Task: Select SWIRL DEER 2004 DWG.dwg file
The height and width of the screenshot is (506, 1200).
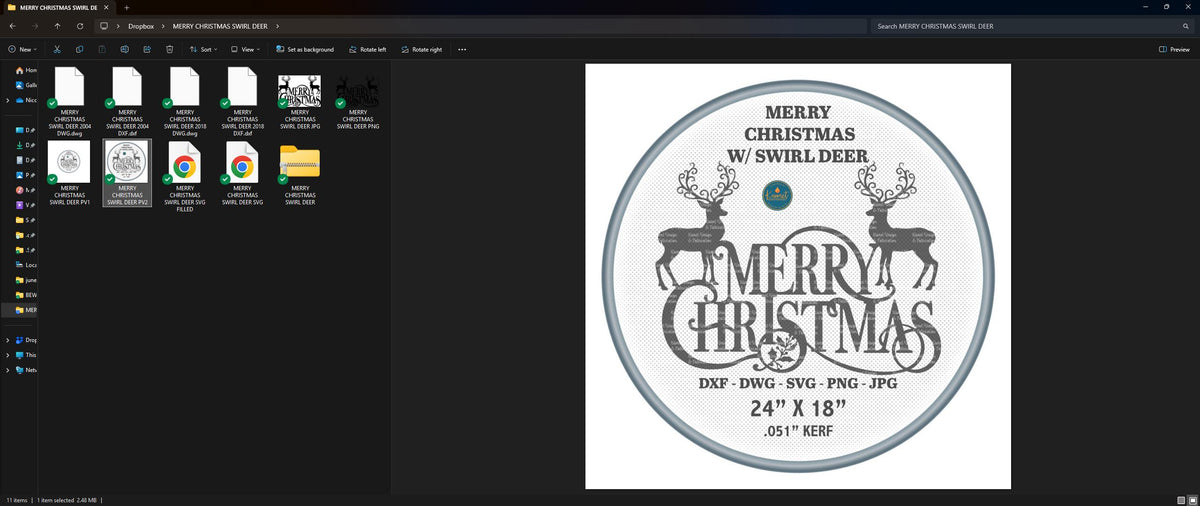Action: pos(70,101)
